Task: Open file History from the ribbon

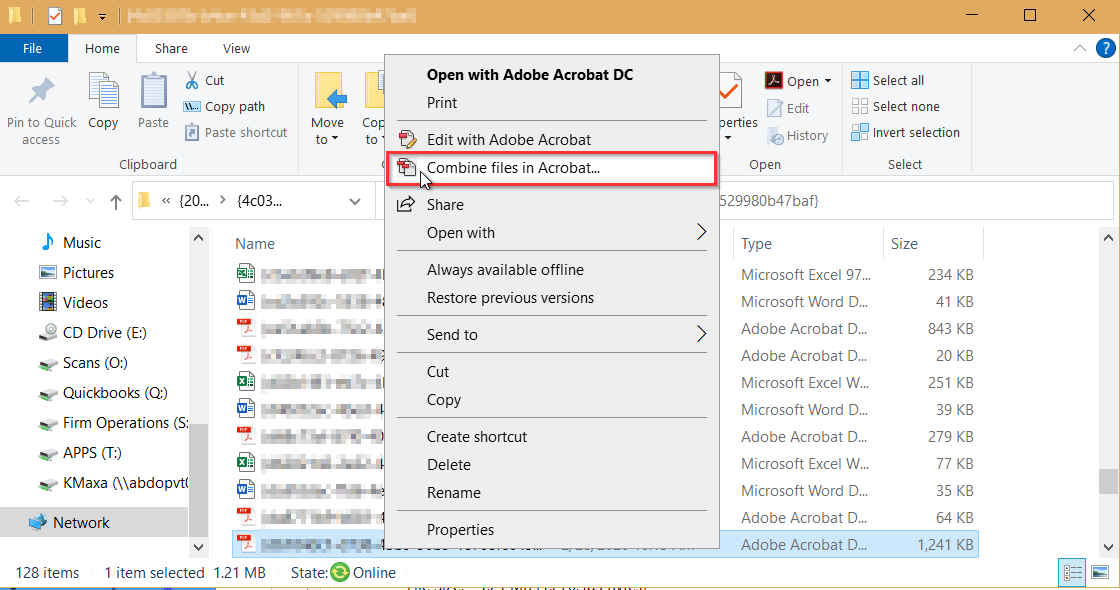Action: point(797,135)
